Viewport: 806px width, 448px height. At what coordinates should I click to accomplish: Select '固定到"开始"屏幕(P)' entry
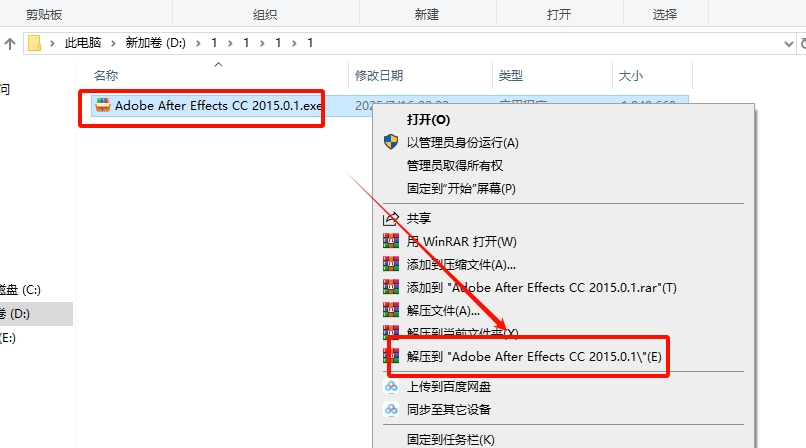click(461, 189)
